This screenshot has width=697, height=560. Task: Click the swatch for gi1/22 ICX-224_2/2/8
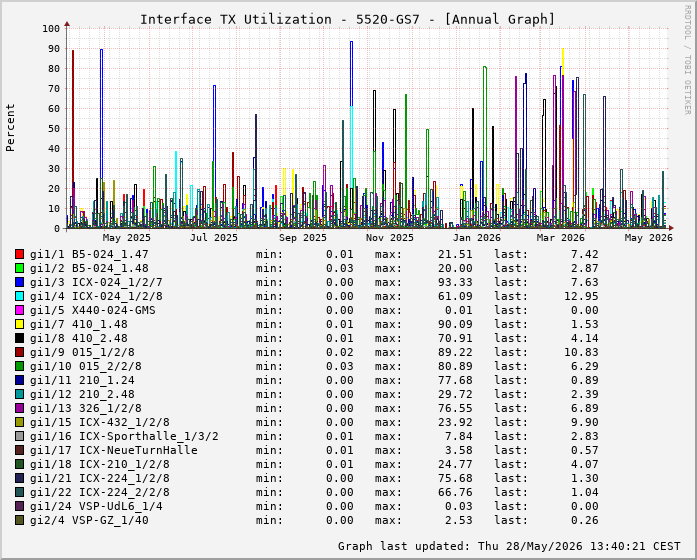[x=19, y=492]
